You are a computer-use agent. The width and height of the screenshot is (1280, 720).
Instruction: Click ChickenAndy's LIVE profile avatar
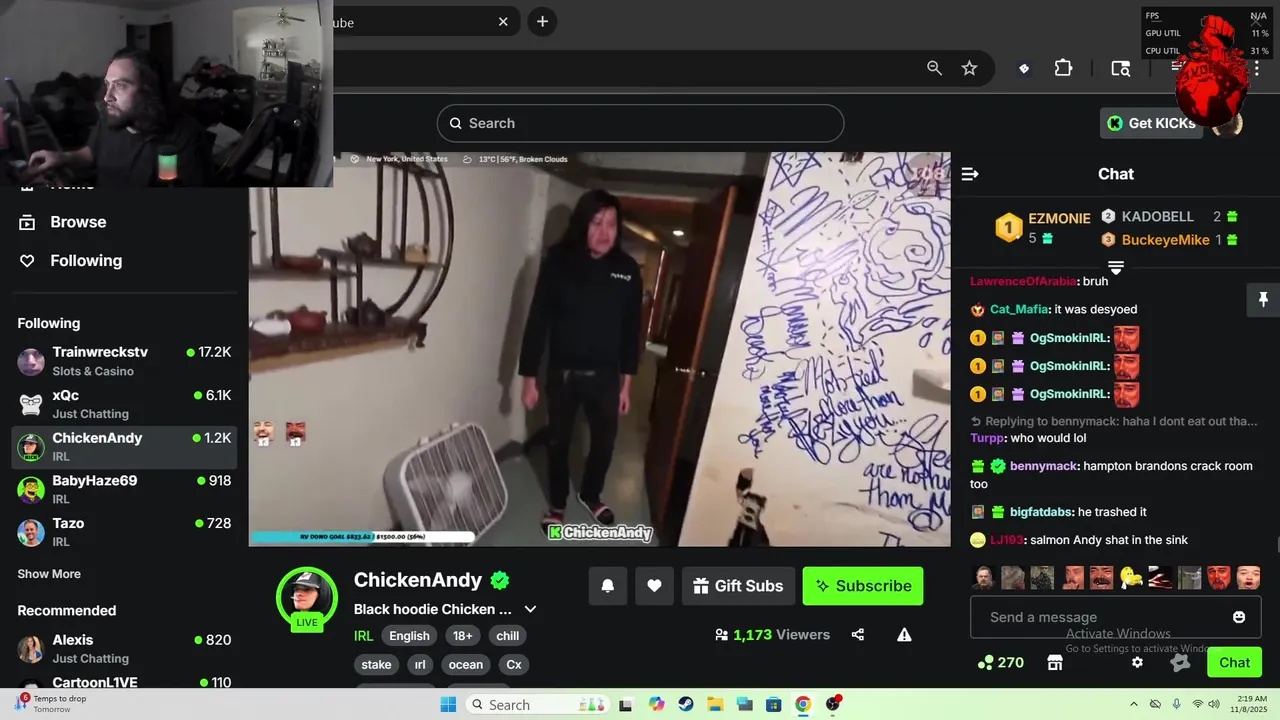coord(306,597)
